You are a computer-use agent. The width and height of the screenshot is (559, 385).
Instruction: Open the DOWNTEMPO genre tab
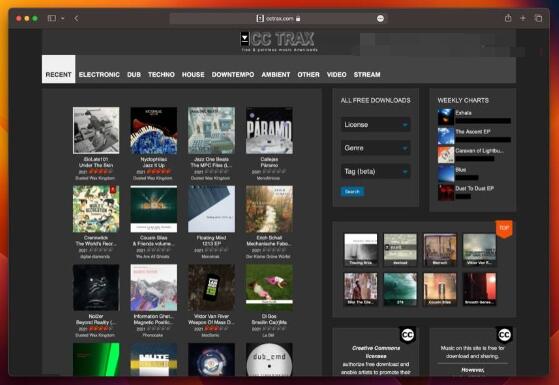click(233, 75)
